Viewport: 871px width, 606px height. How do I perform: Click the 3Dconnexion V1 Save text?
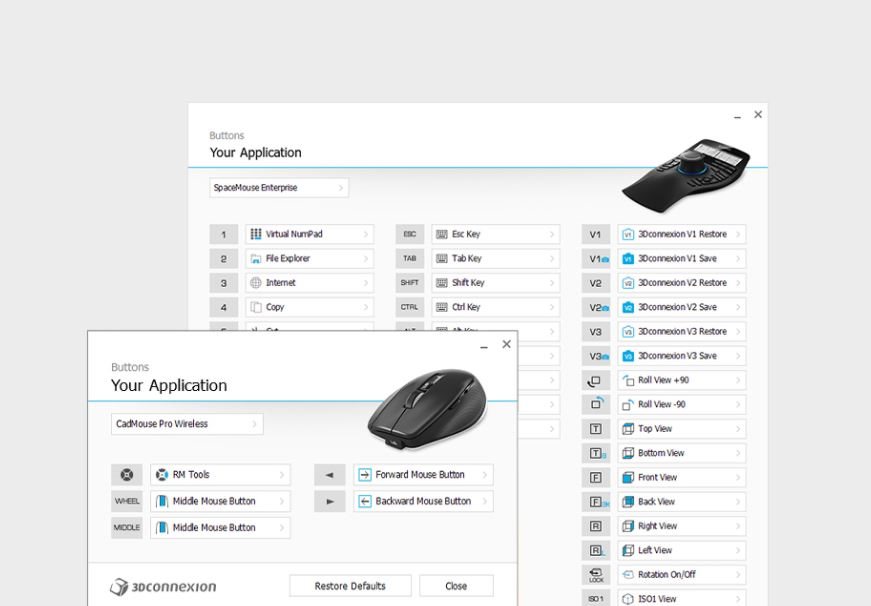pyautogui.click(x=677, y=259)
